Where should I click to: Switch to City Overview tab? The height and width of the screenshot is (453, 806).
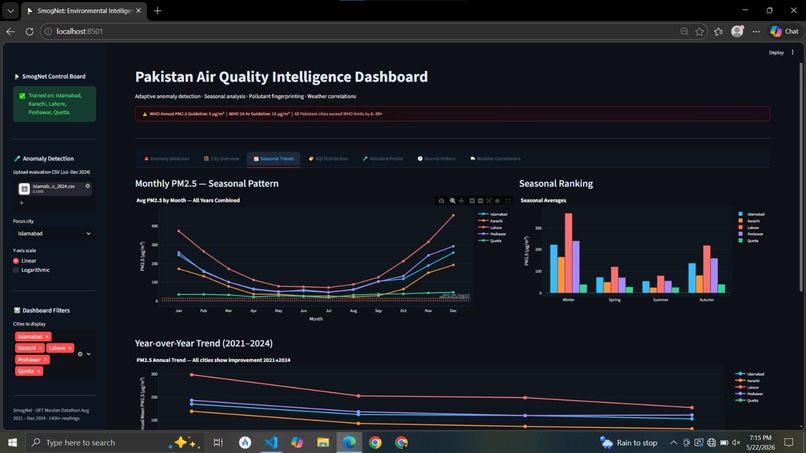coord(222,159)
